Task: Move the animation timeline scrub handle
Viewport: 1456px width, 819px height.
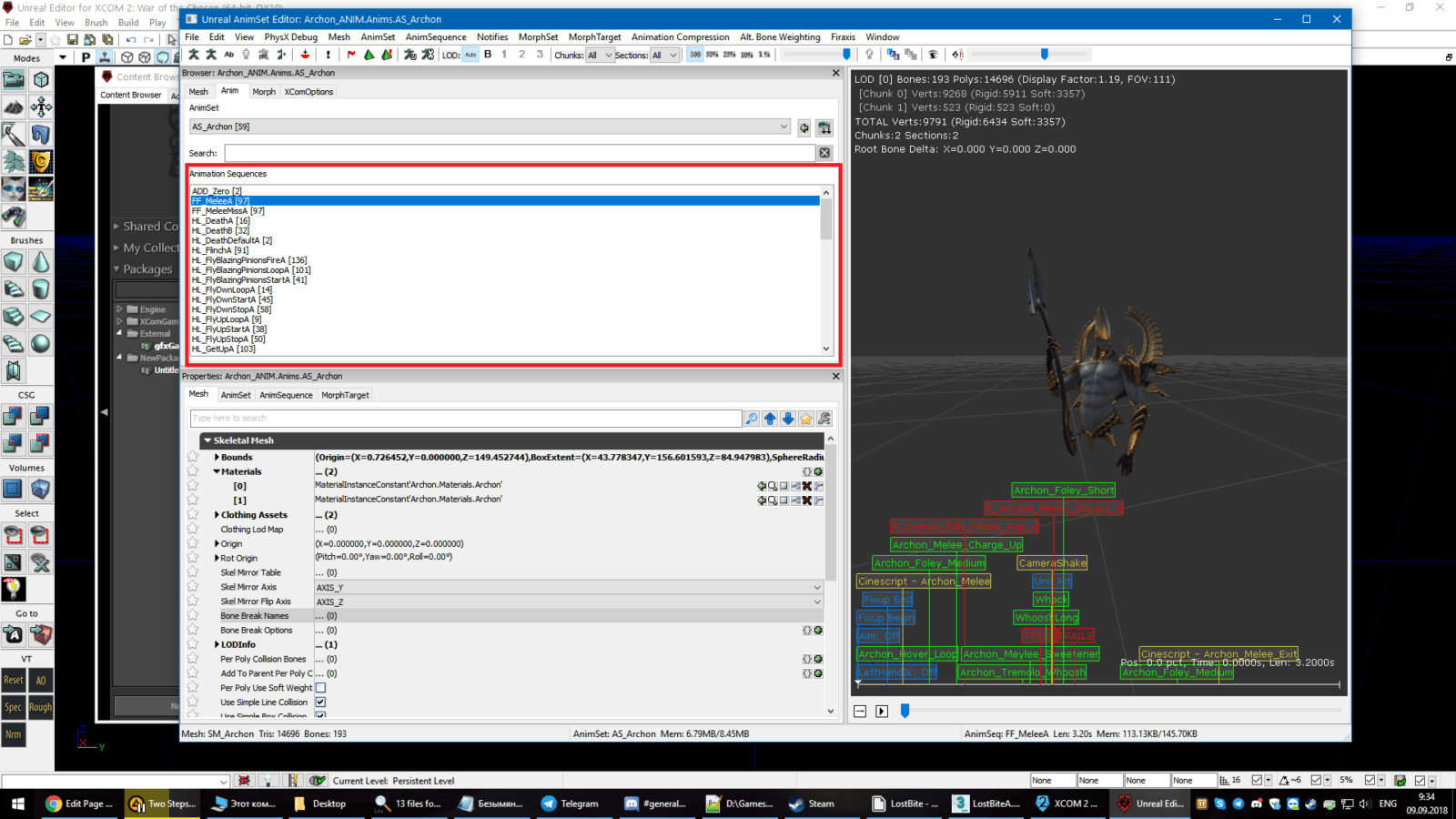Action: click(x=905, y=711)
